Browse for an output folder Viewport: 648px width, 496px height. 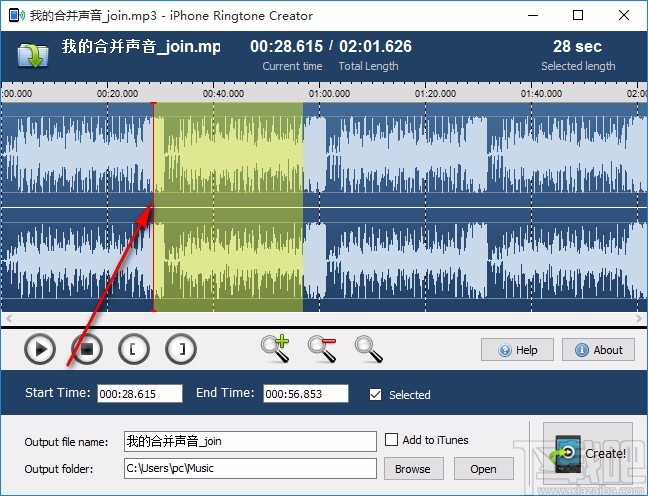tap(414, 469)
